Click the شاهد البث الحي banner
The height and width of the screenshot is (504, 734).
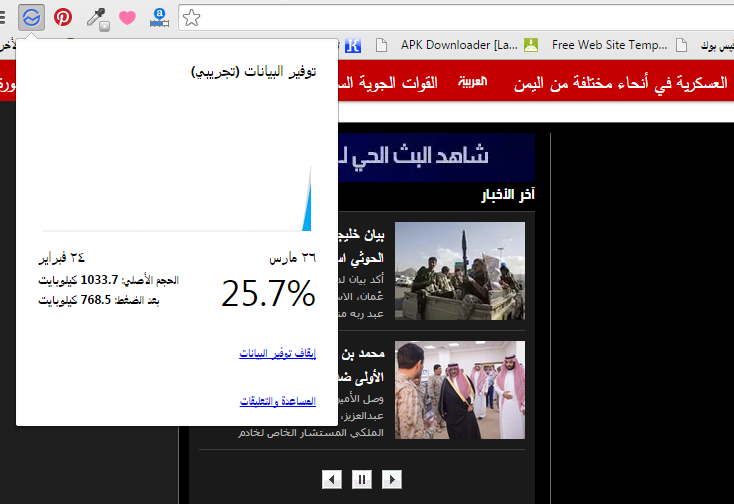[437, 157]
